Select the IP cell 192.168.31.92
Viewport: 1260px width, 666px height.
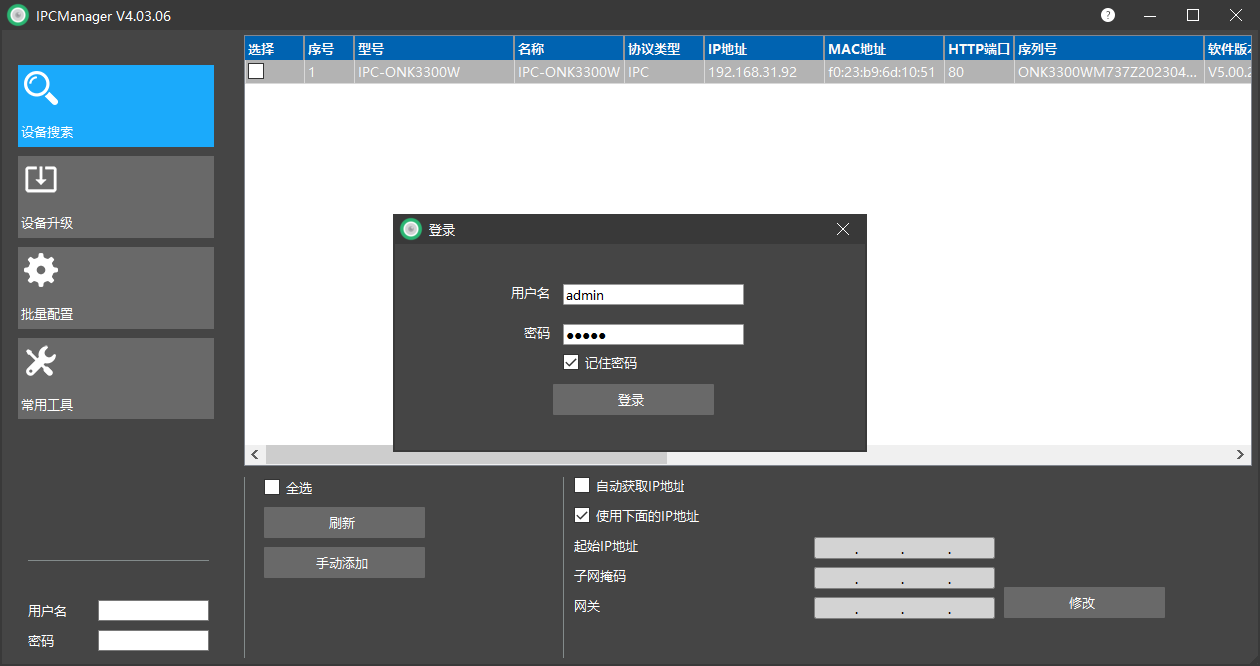764,72
